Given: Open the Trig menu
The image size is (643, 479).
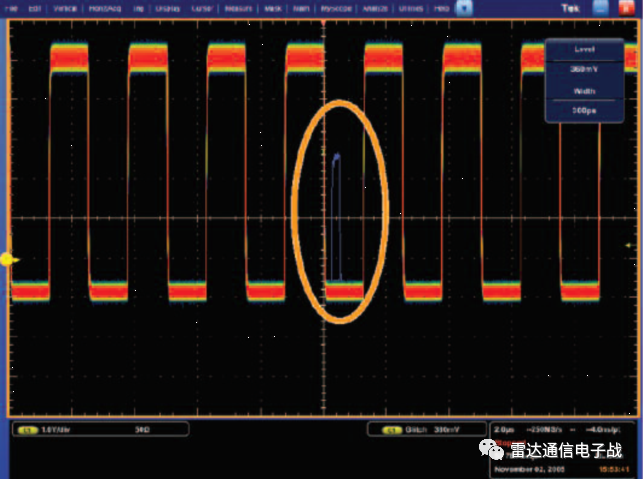Looking at the screenshot, I should (138, 8).
